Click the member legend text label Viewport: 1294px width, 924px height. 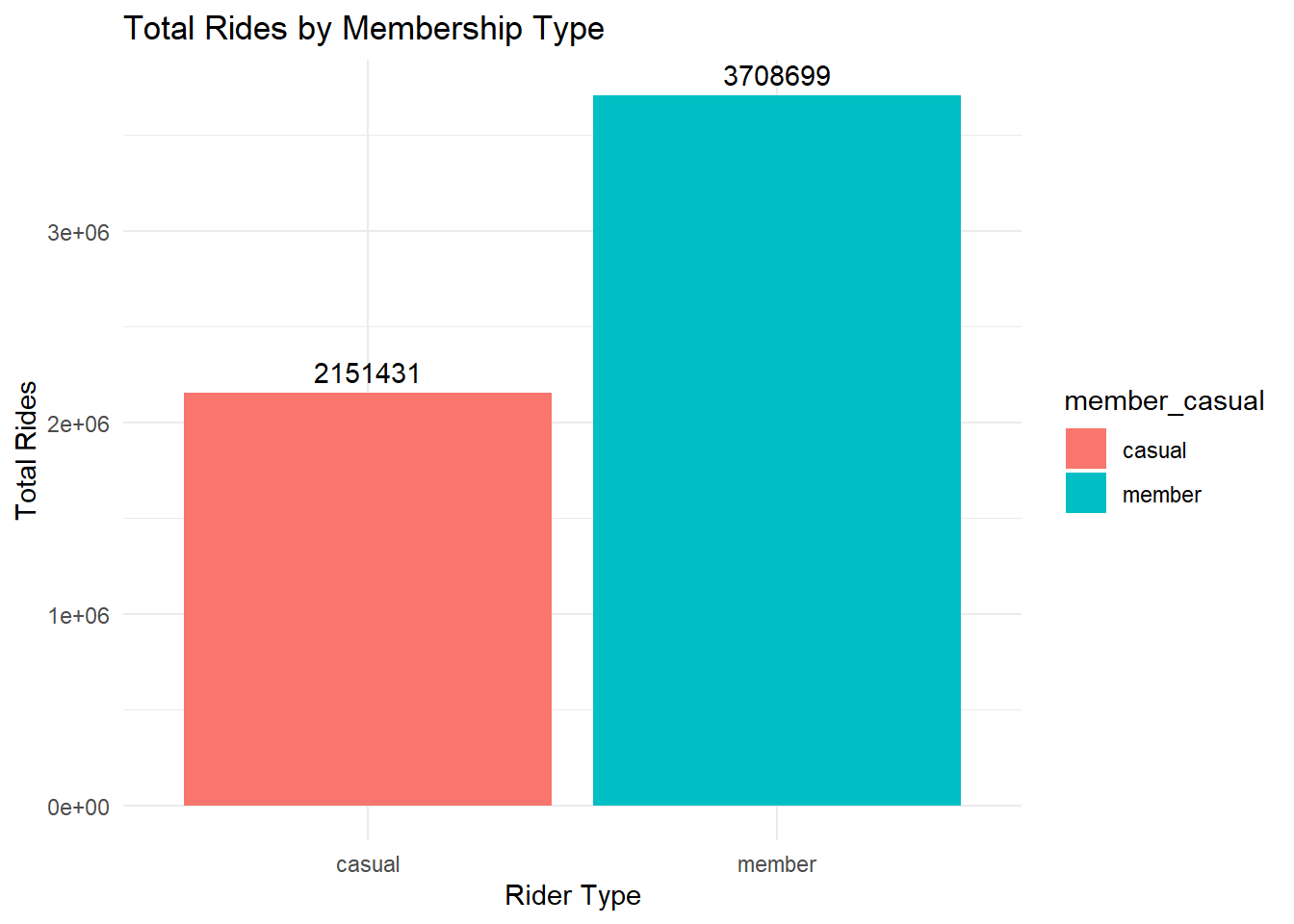(1161, 495)
